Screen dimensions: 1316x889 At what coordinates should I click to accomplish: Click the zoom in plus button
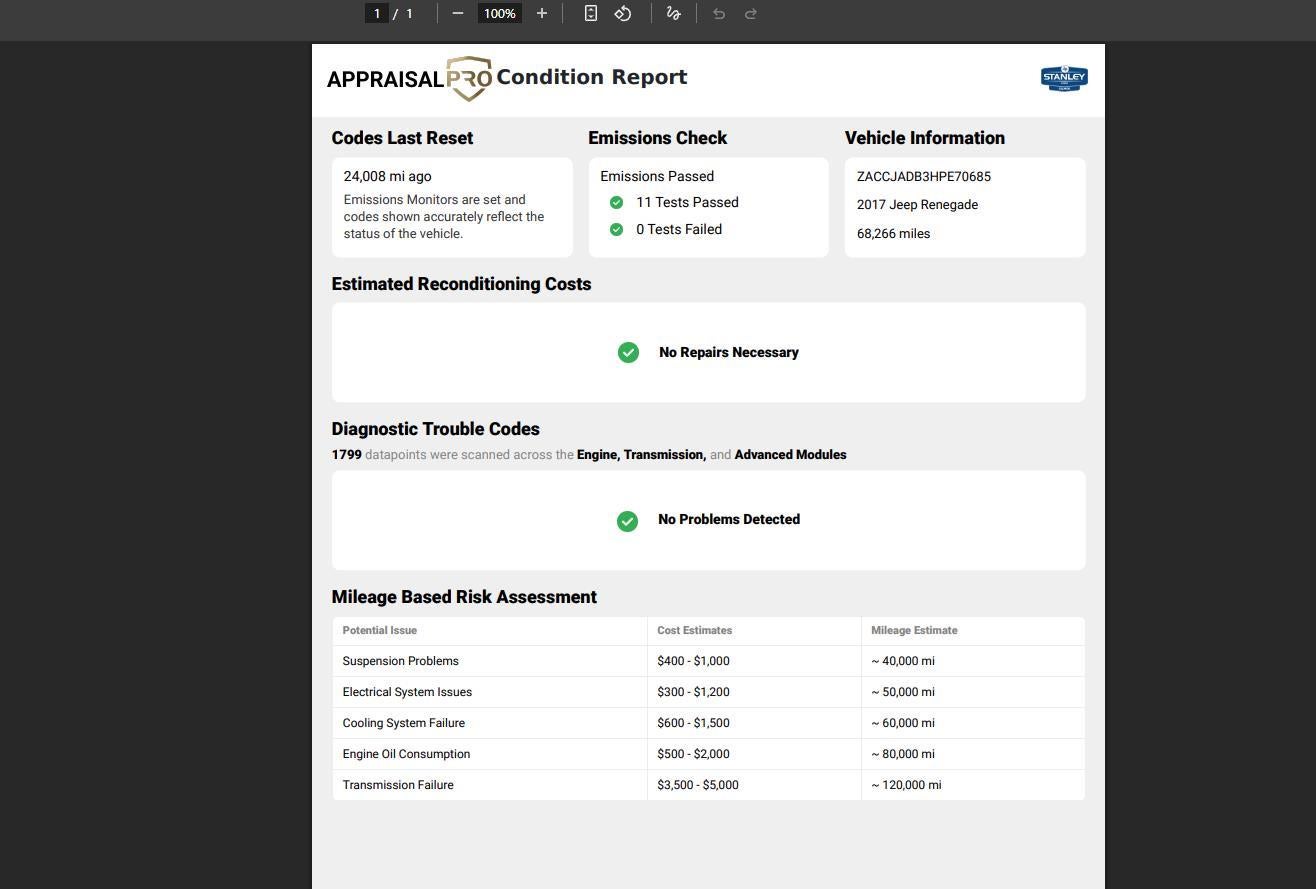pos(542,13)
